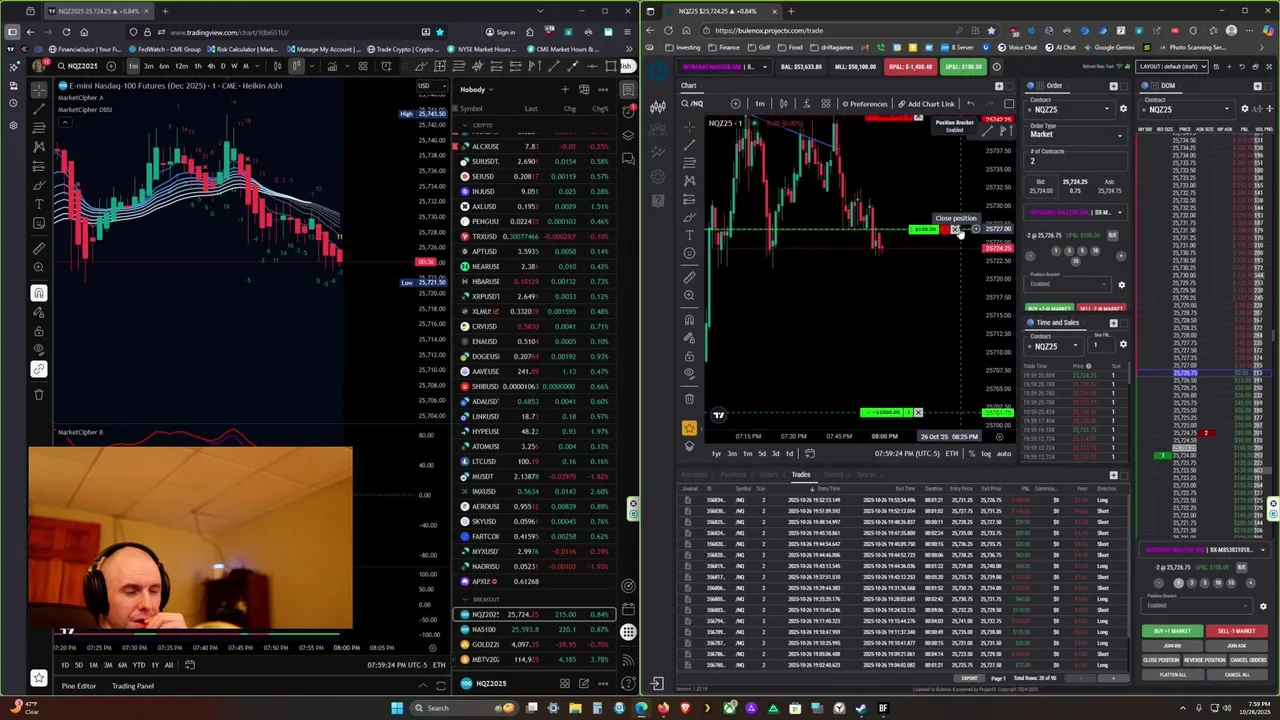Click the Close position X on chart

954,230
